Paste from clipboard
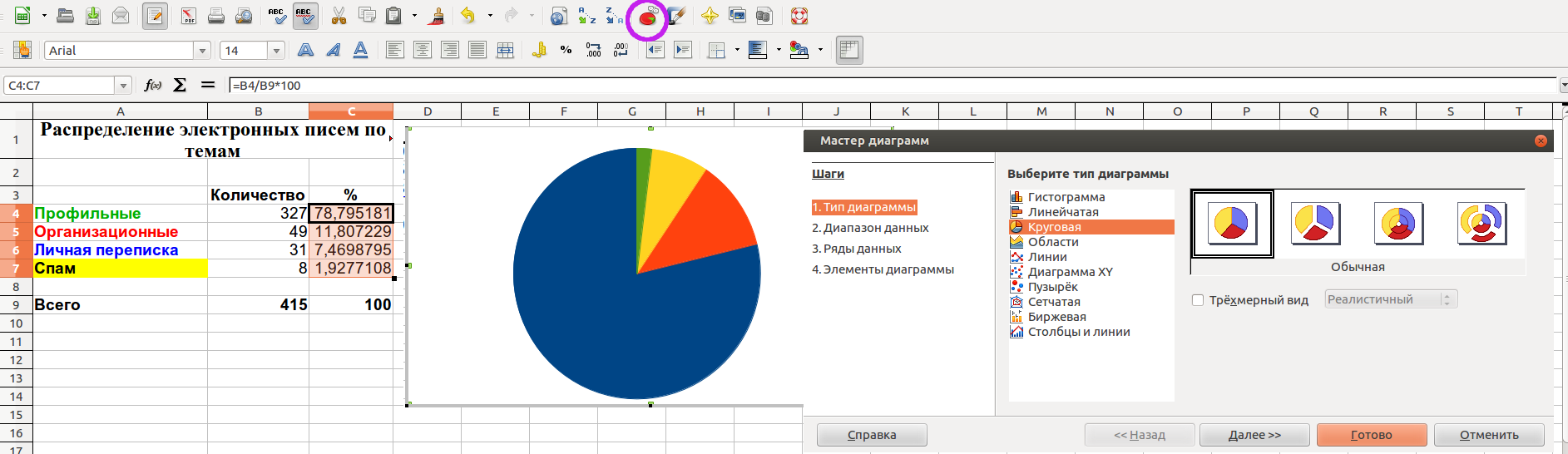Image resolution: width=1568 pixels, height=454 pixels. (394, 16)
